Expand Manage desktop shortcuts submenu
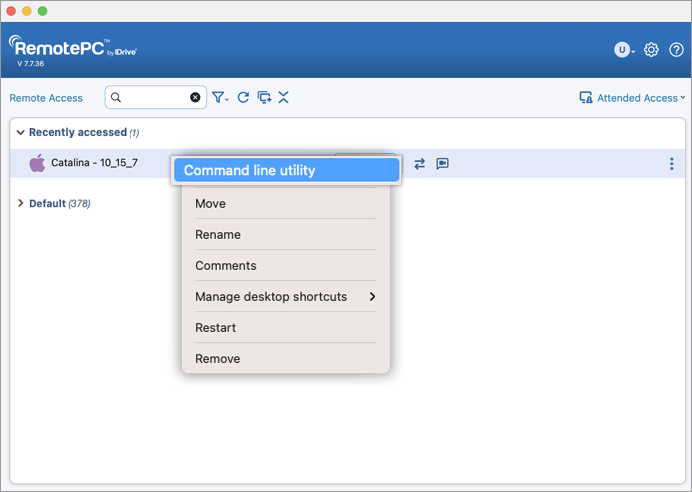The height and width of the screenshot is (492, 692). [x=285, y=297]
